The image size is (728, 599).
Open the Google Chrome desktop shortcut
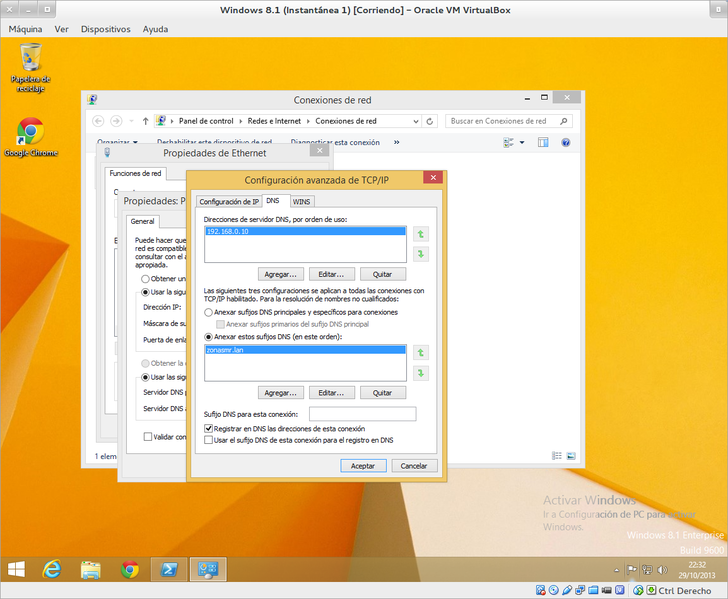pos(31,137)
